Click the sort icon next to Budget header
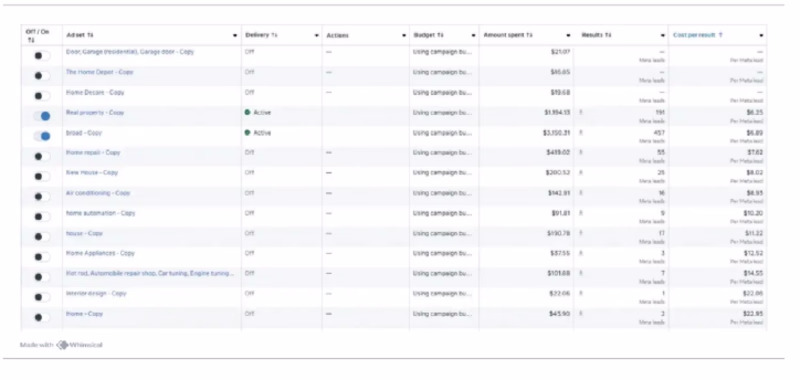 coord(440,35)
